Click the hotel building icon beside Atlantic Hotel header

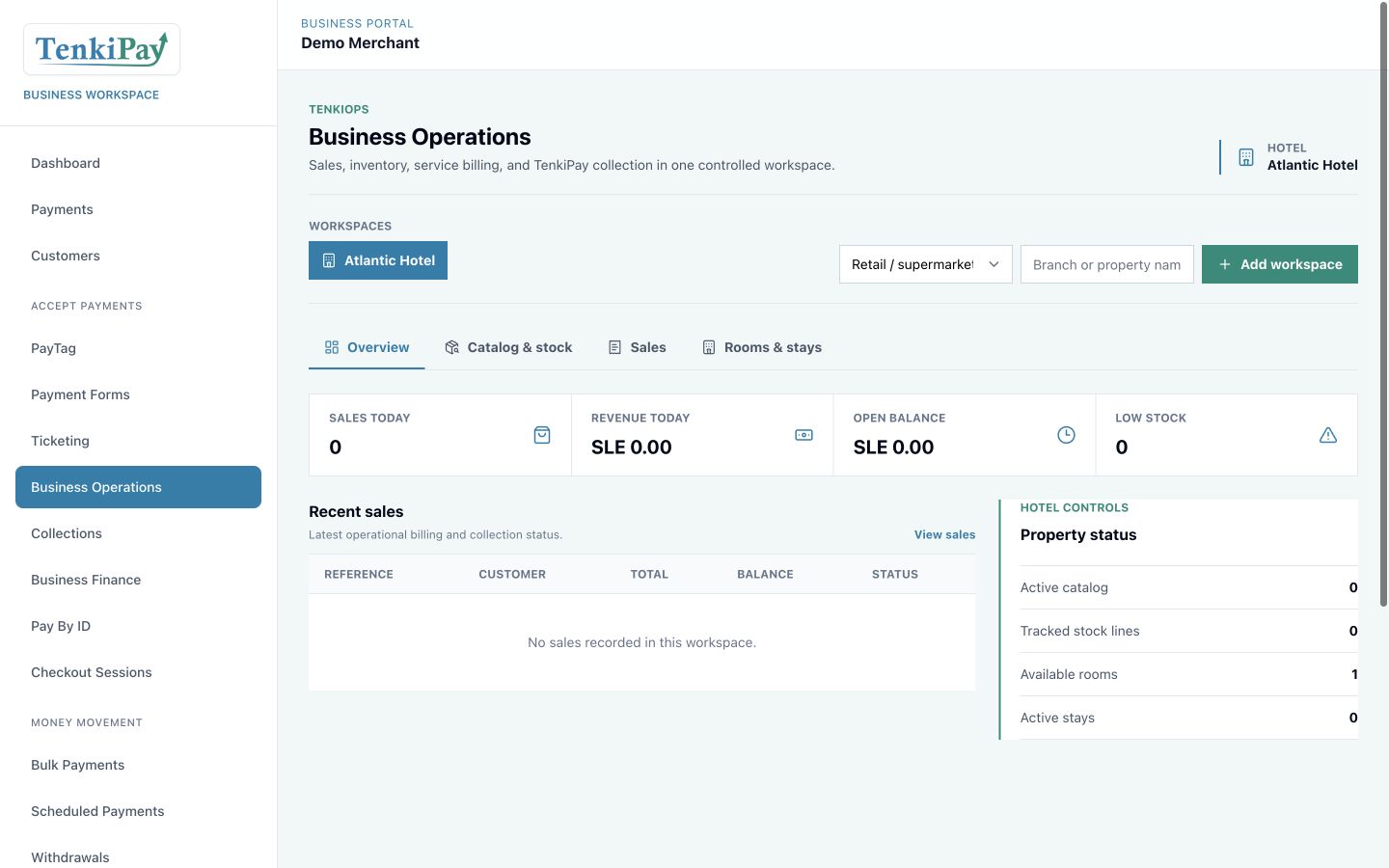1246,157
